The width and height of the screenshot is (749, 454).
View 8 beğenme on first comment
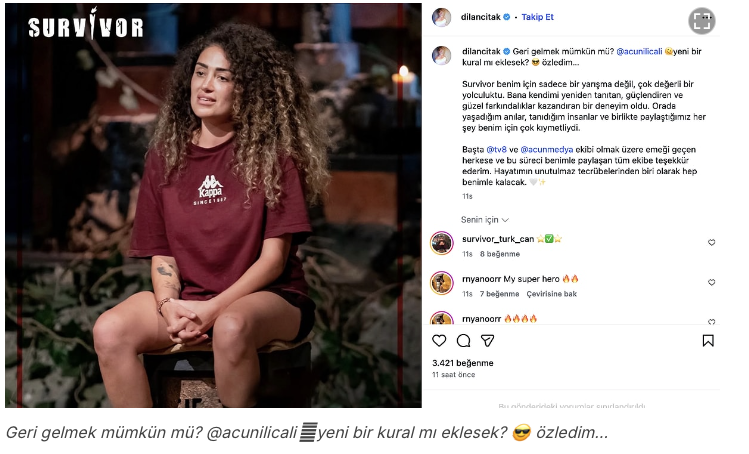coord(500,254)
